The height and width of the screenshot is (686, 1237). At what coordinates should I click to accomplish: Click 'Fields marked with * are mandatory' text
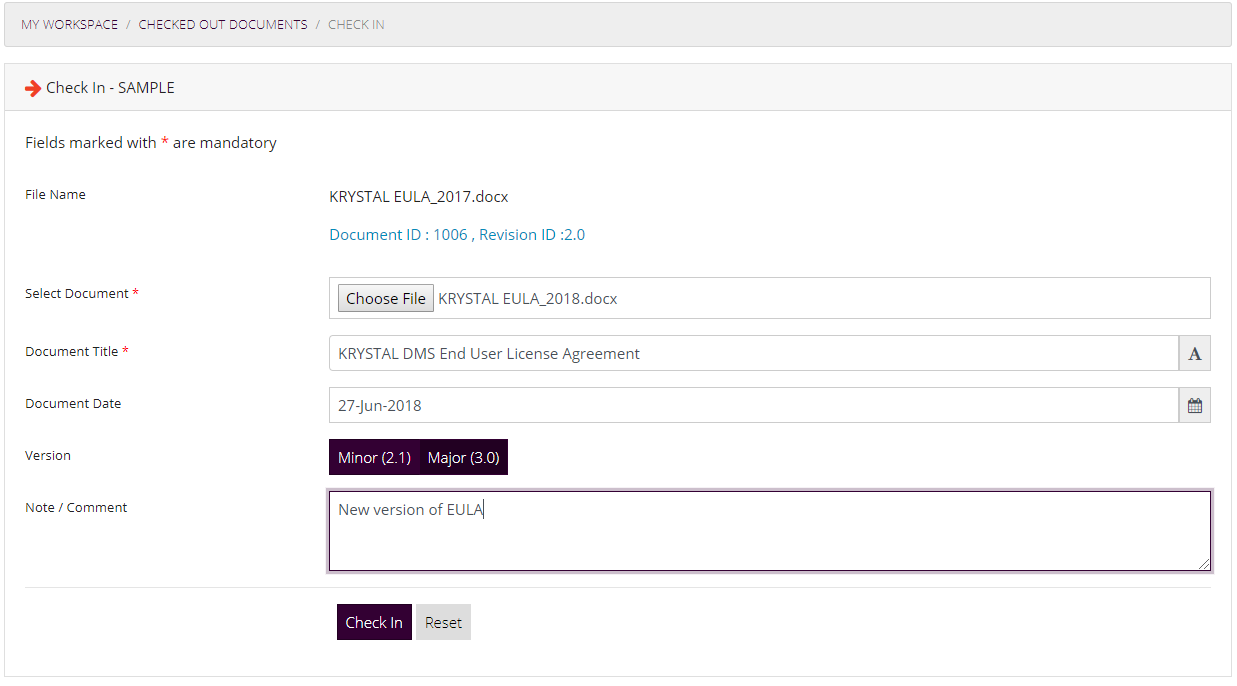(x=151, y=143)
